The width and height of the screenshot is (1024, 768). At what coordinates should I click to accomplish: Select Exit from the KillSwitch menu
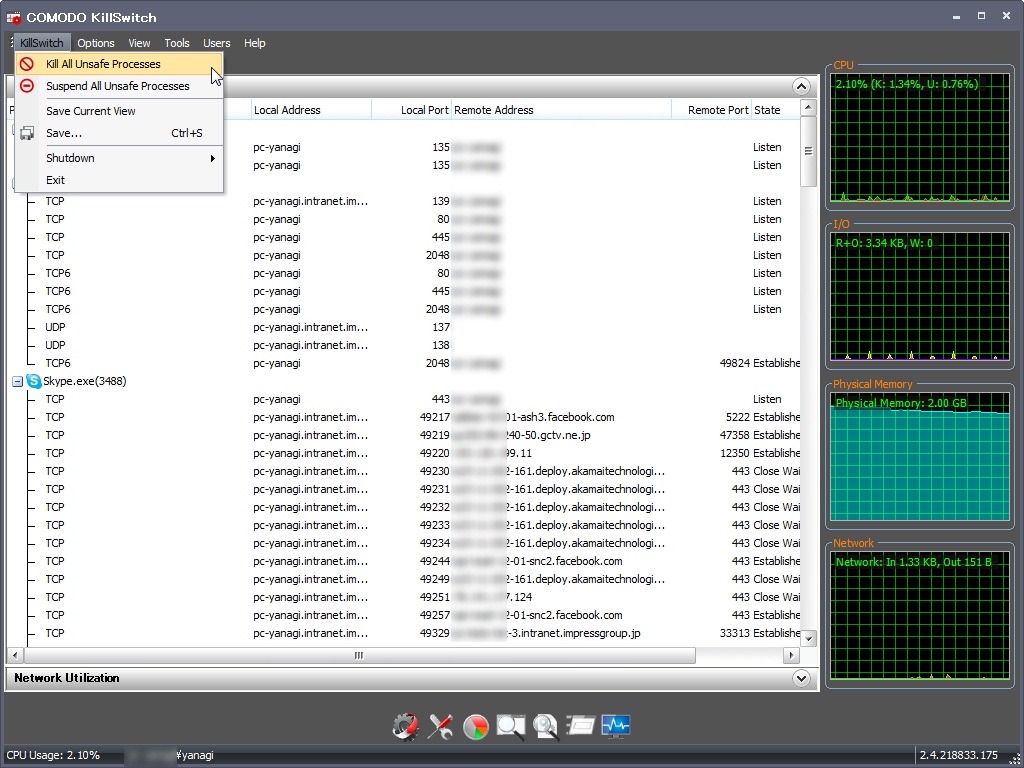[x=119, y=180]
